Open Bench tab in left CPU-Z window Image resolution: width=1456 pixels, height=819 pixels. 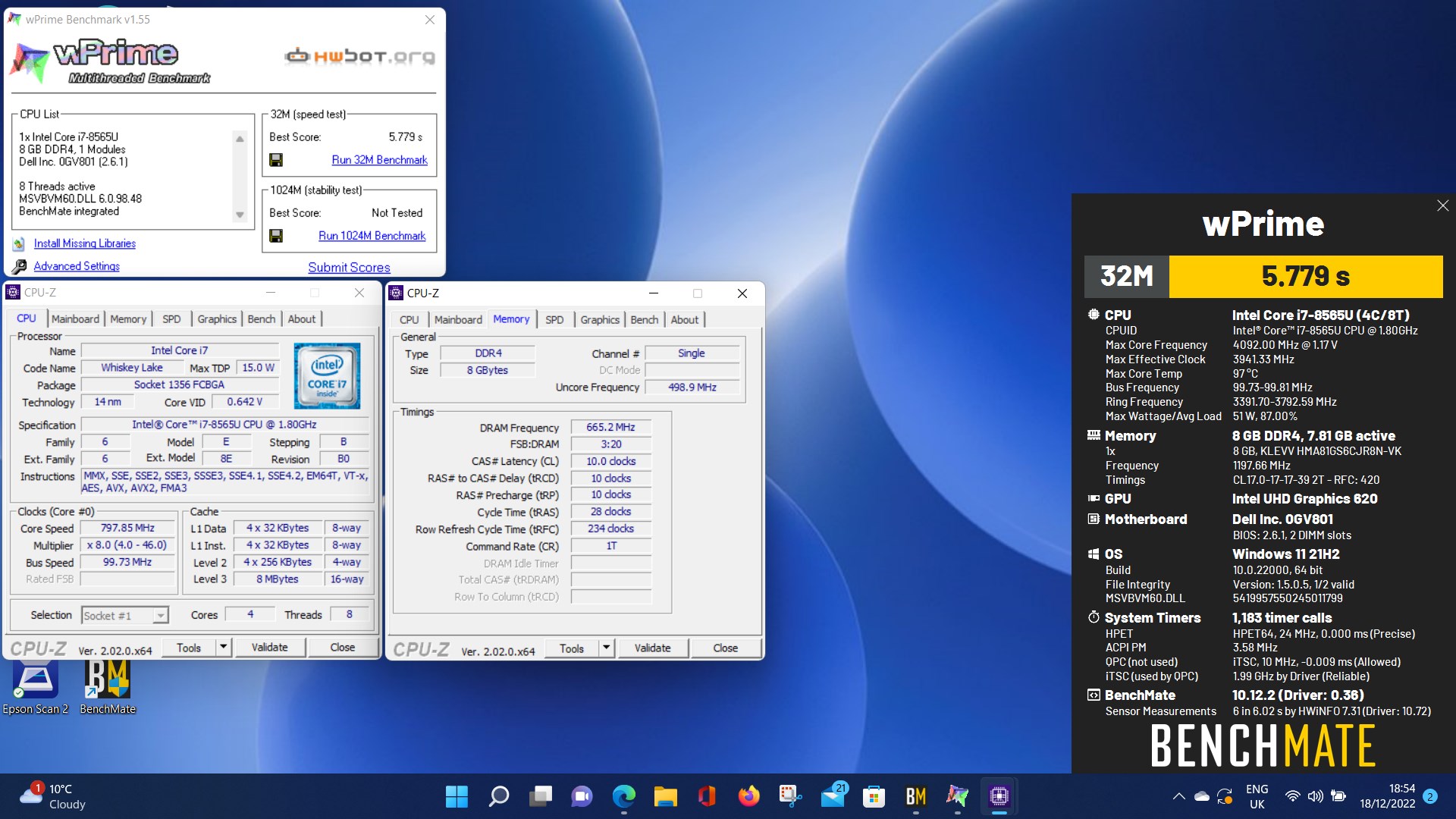tap(262, 319)
